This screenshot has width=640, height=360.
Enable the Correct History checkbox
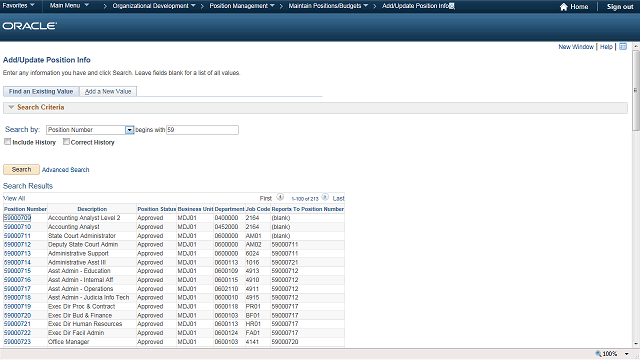click(66, 142)
